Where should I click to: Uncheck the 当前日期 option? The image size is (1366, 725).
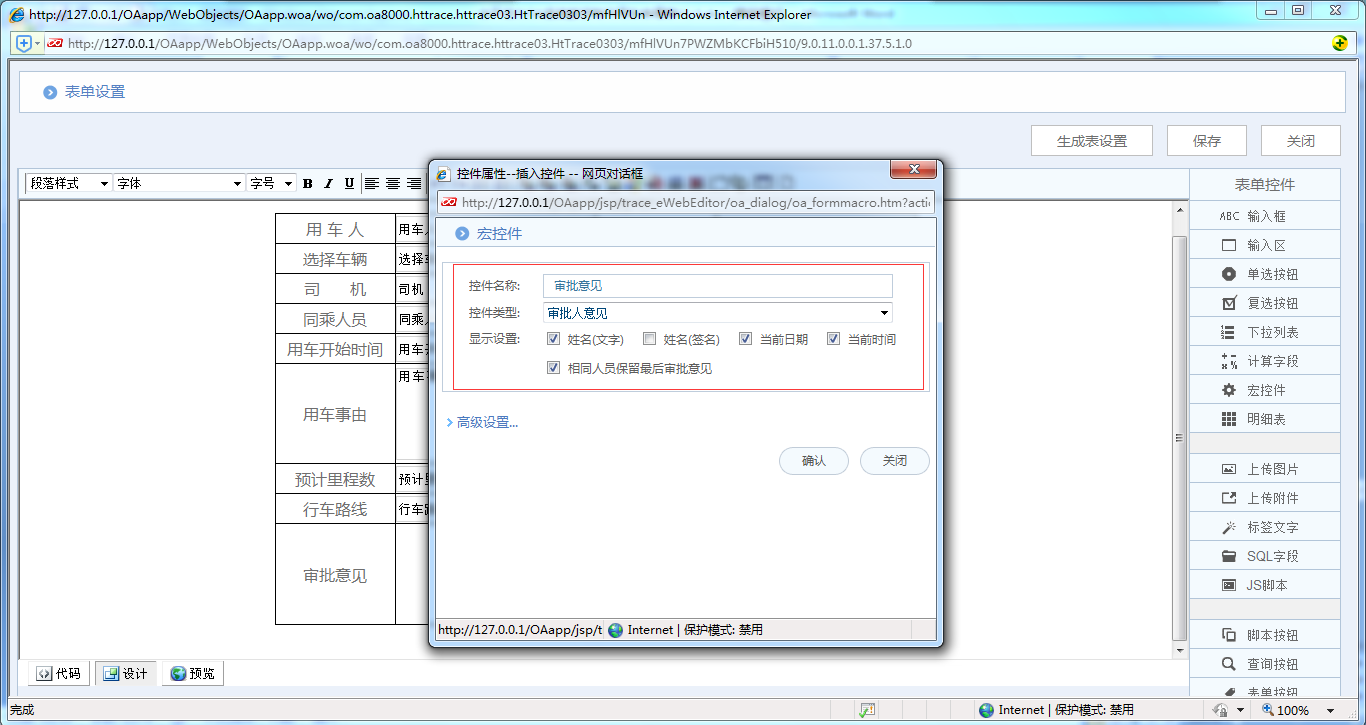coord(745,339)
